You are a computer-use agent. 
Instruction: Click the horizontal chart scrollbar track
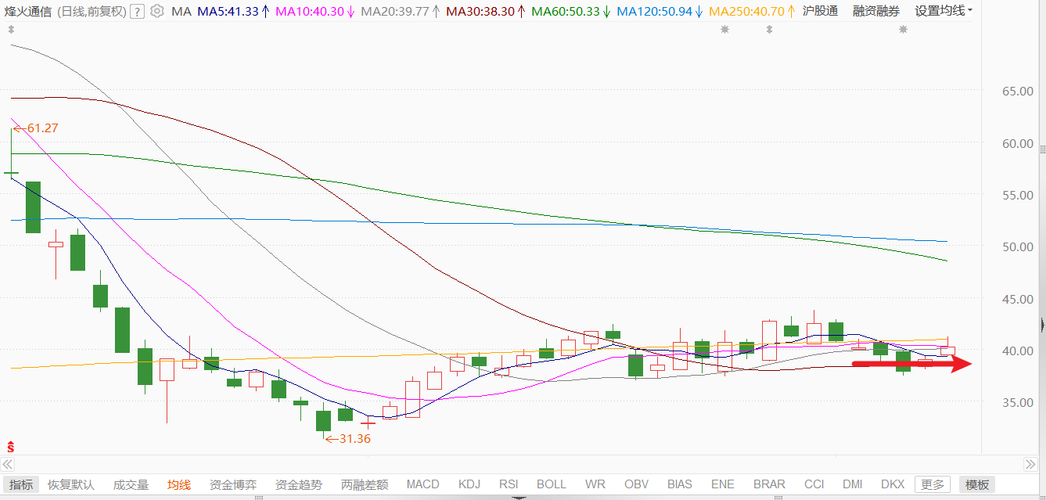click(x=519, y=464)
